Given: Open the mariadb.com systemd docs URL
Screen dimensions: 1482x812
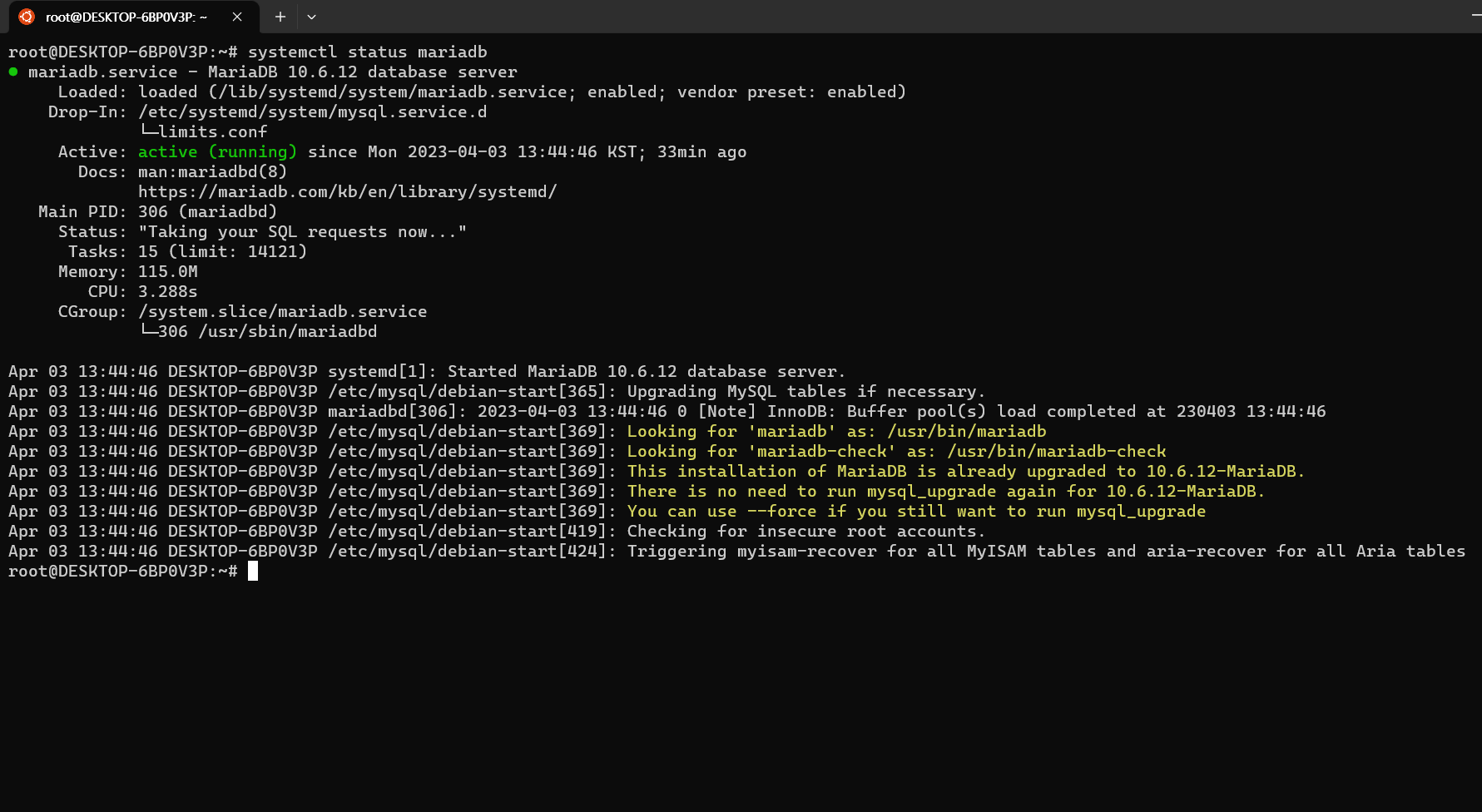Looking at the screenshot, I should 347,192.
